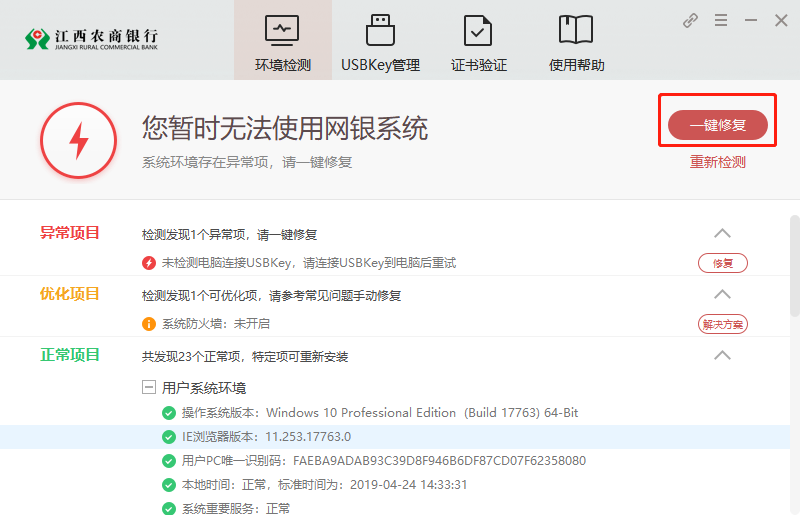Open the 使用帮助 tab
This screenshot has height=530, width=800.
coord(577,40)
